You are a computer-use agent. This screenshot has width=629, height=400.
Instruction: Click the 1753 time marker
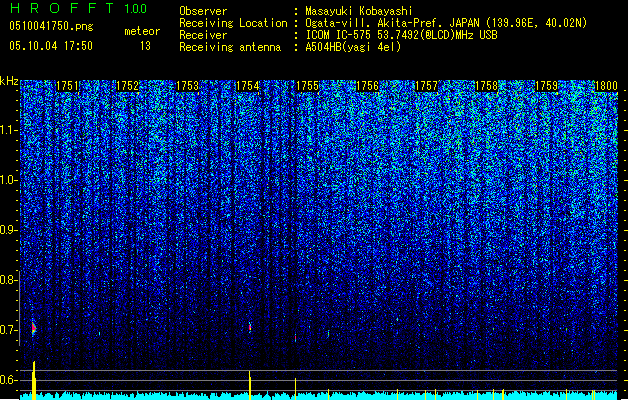[x=187, y=86]
